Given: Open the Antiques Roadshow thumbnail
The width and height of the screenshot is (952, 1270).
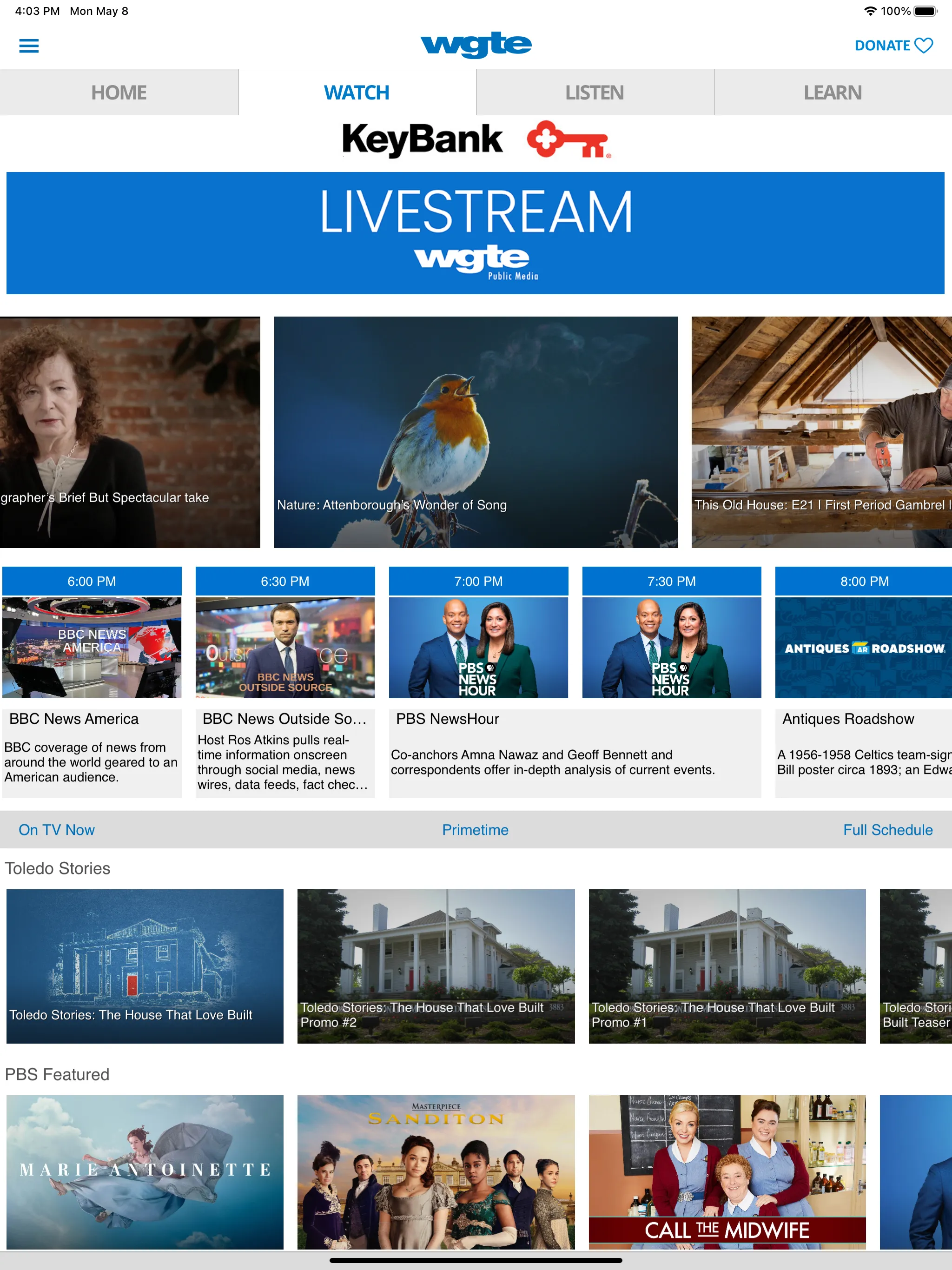Looking at the screenshot, I should 864,648.
